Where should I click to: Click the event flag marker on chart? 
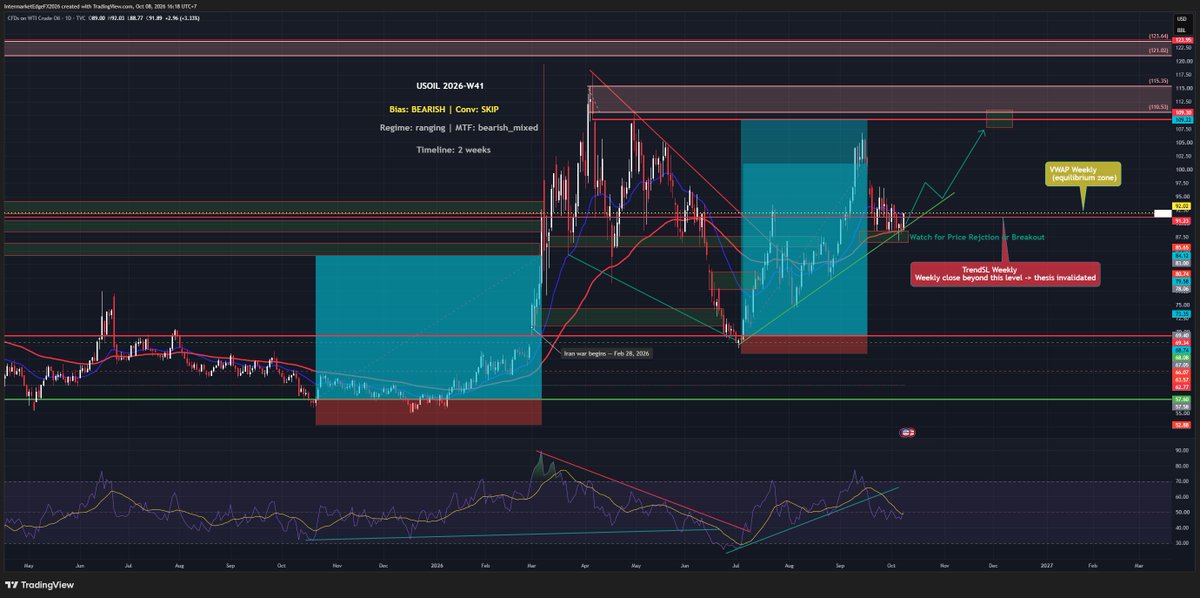910,432
